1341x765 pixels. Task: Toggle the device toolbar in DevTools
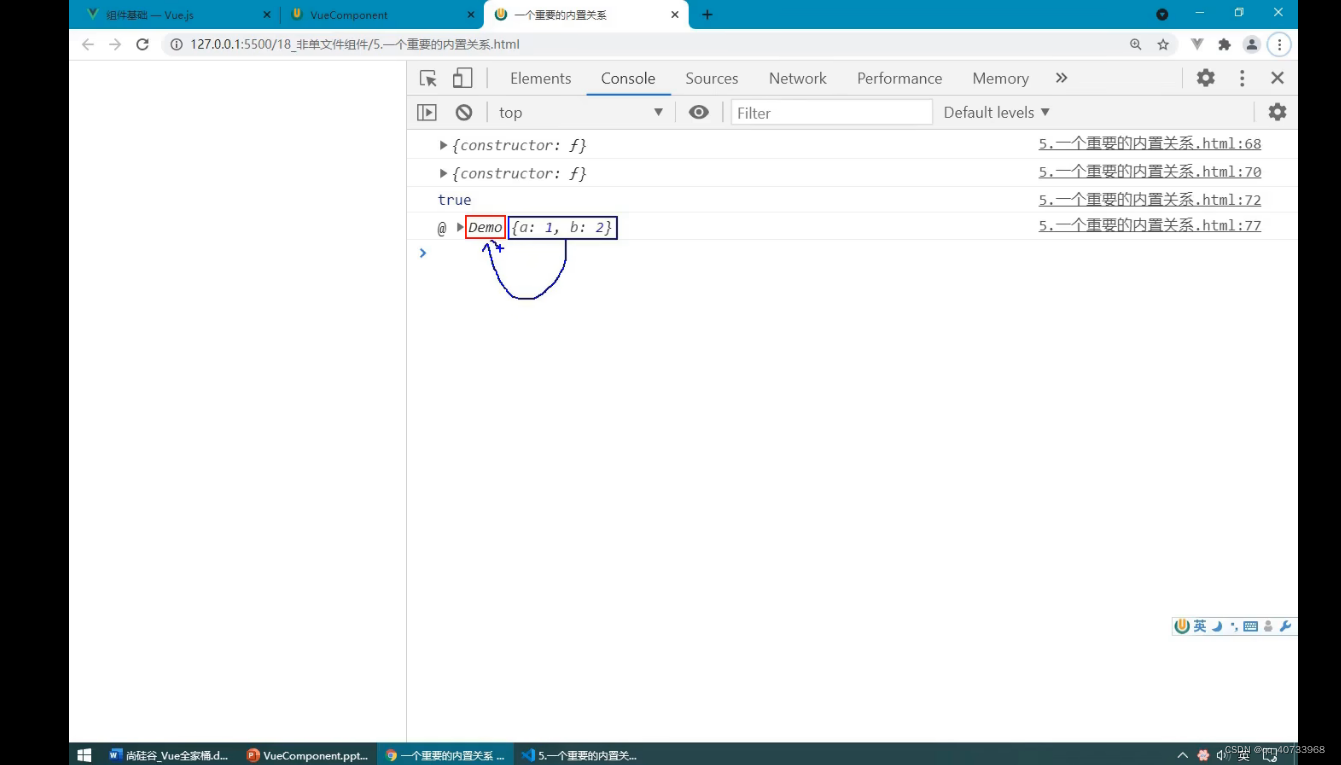462,78
